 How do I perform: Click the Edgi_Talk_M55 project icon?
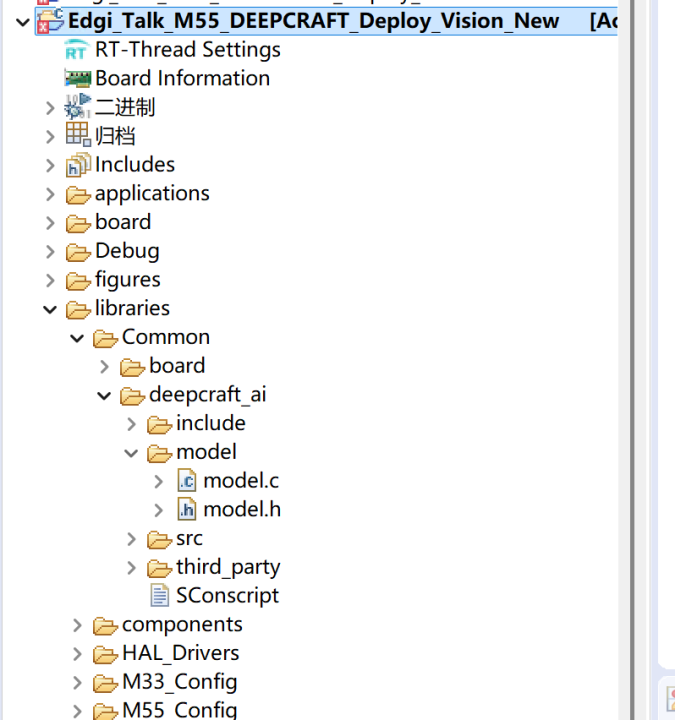tap(51, 21)
